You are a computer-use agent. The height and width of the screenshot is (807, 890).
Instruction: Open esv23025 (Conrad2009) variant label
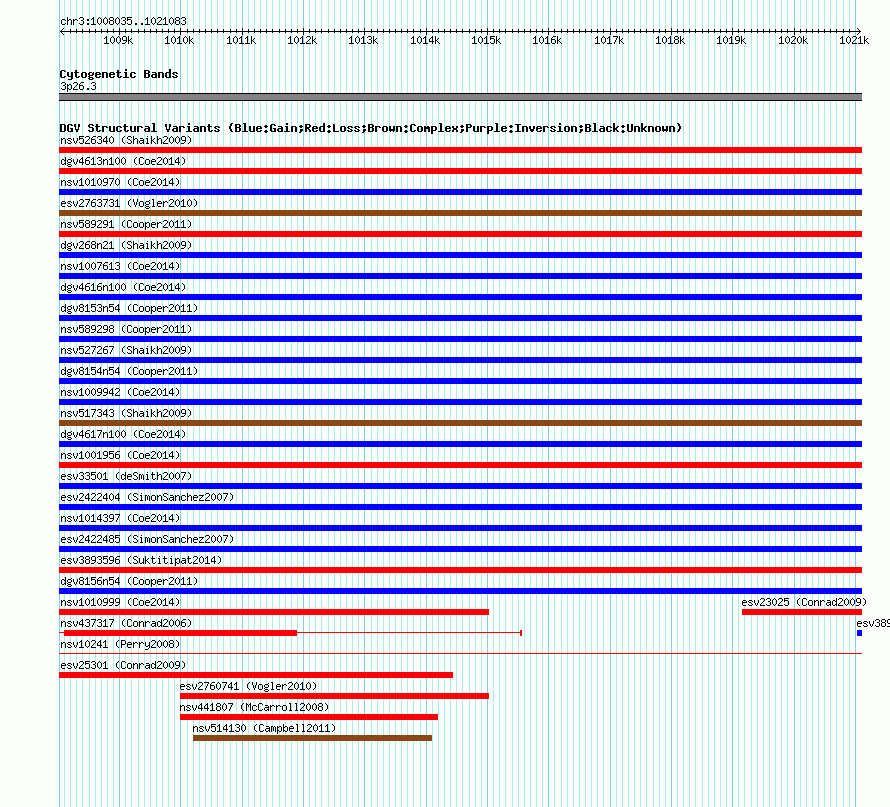(804, 602)
